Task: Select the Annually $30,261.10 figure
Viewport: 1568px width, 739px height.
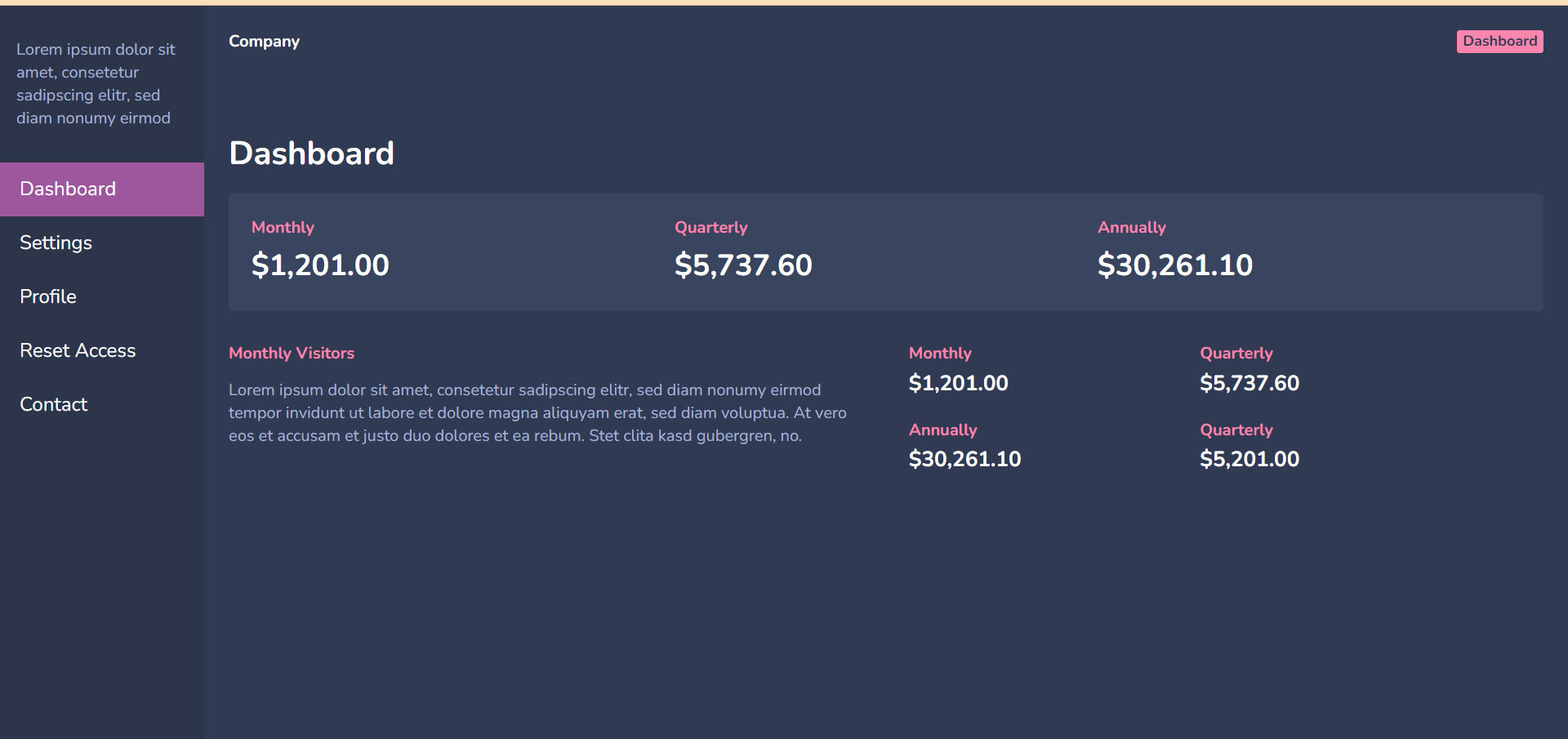Action: 1174,265
